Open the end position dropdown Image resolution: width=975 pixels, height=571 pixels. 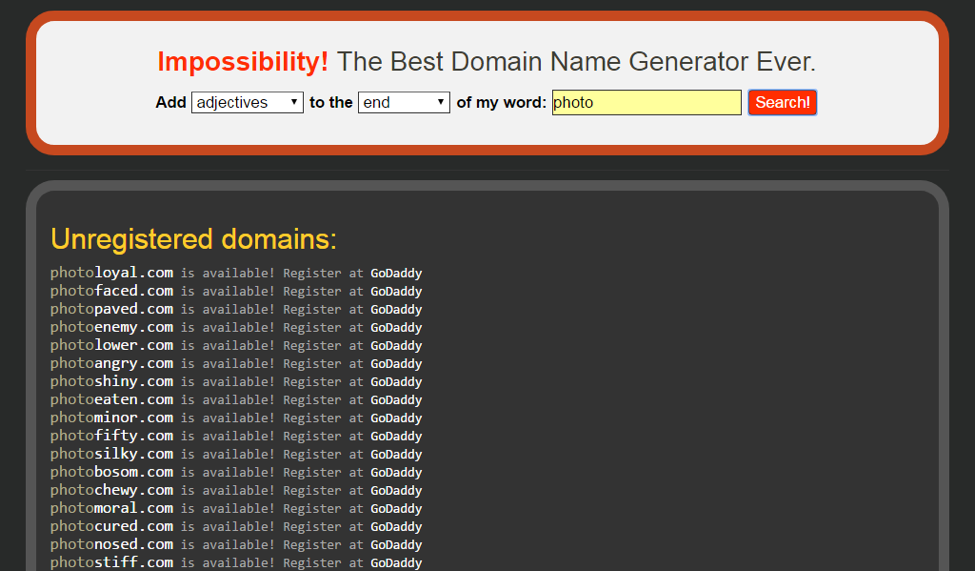[x=404, y=102]
